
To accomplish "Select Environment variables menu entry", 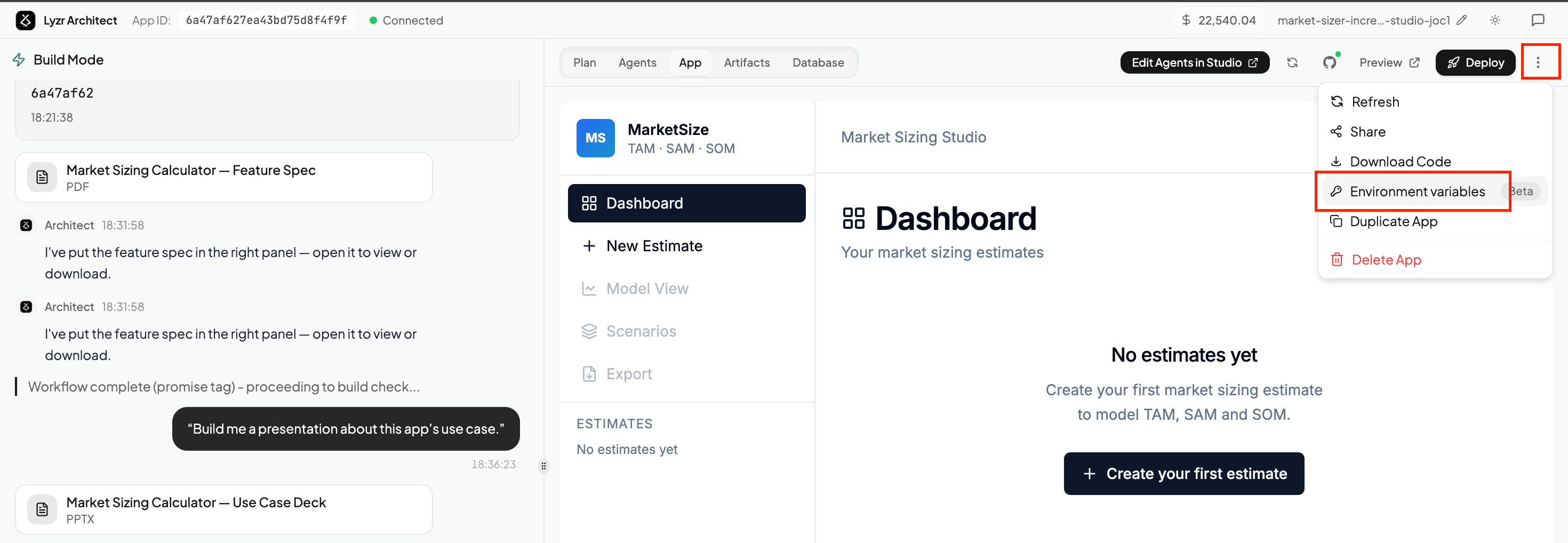I will [1434, 191].
